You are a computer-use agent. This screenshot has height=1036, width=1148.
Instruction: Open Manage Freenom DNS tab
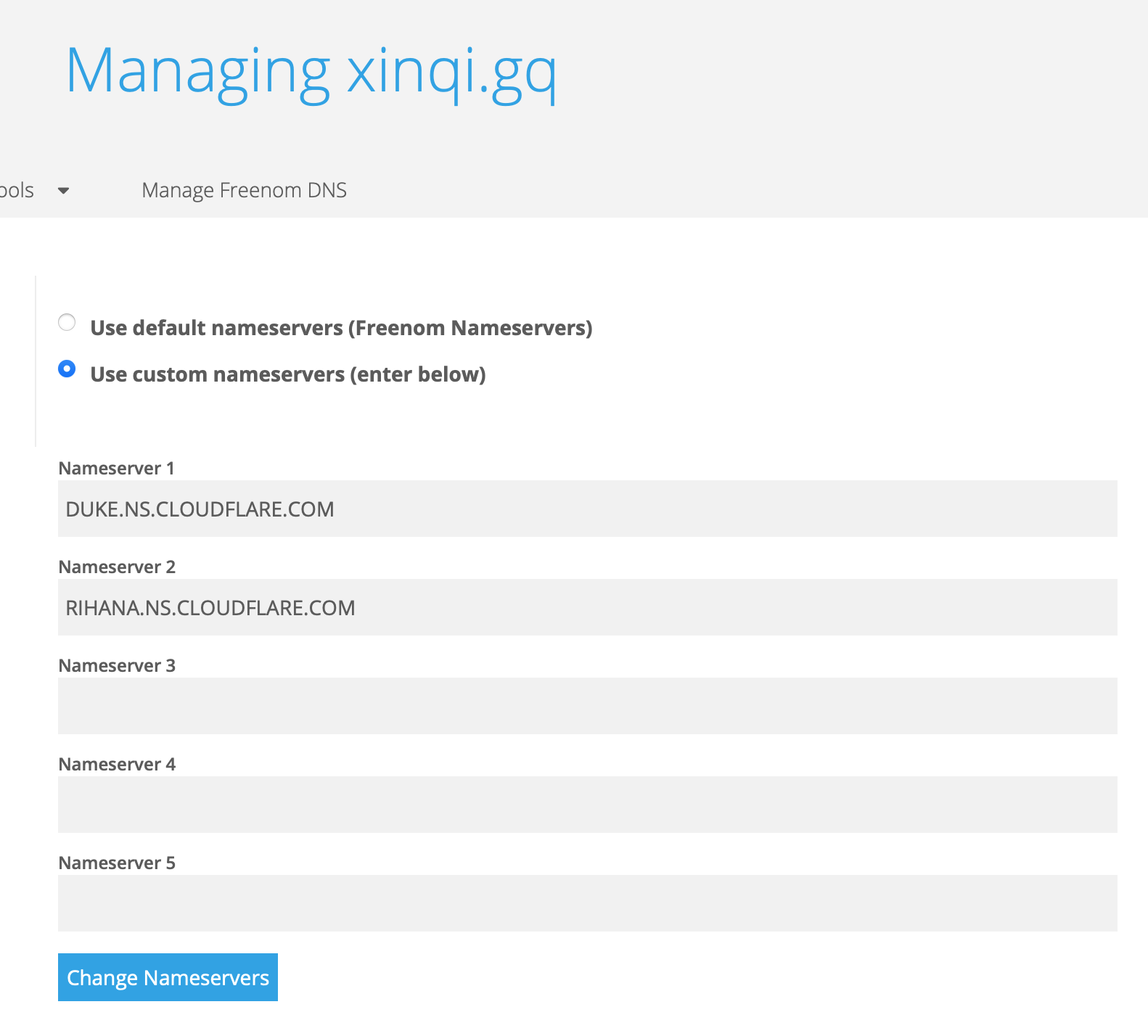pos(244,190)
